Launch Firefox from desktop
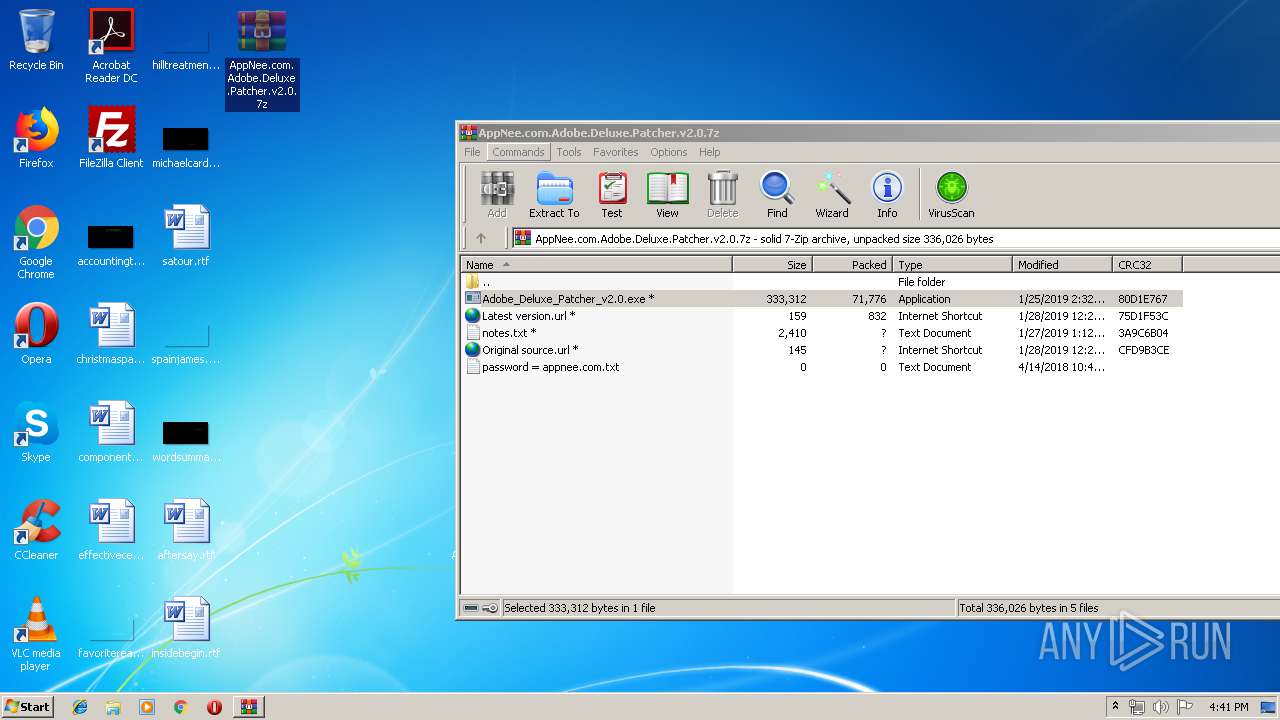The image size is (1280, 720). [36, 138]
